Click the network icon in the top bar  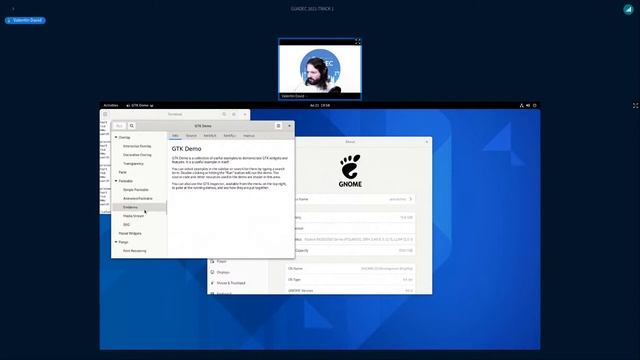(x=521, y=105)
